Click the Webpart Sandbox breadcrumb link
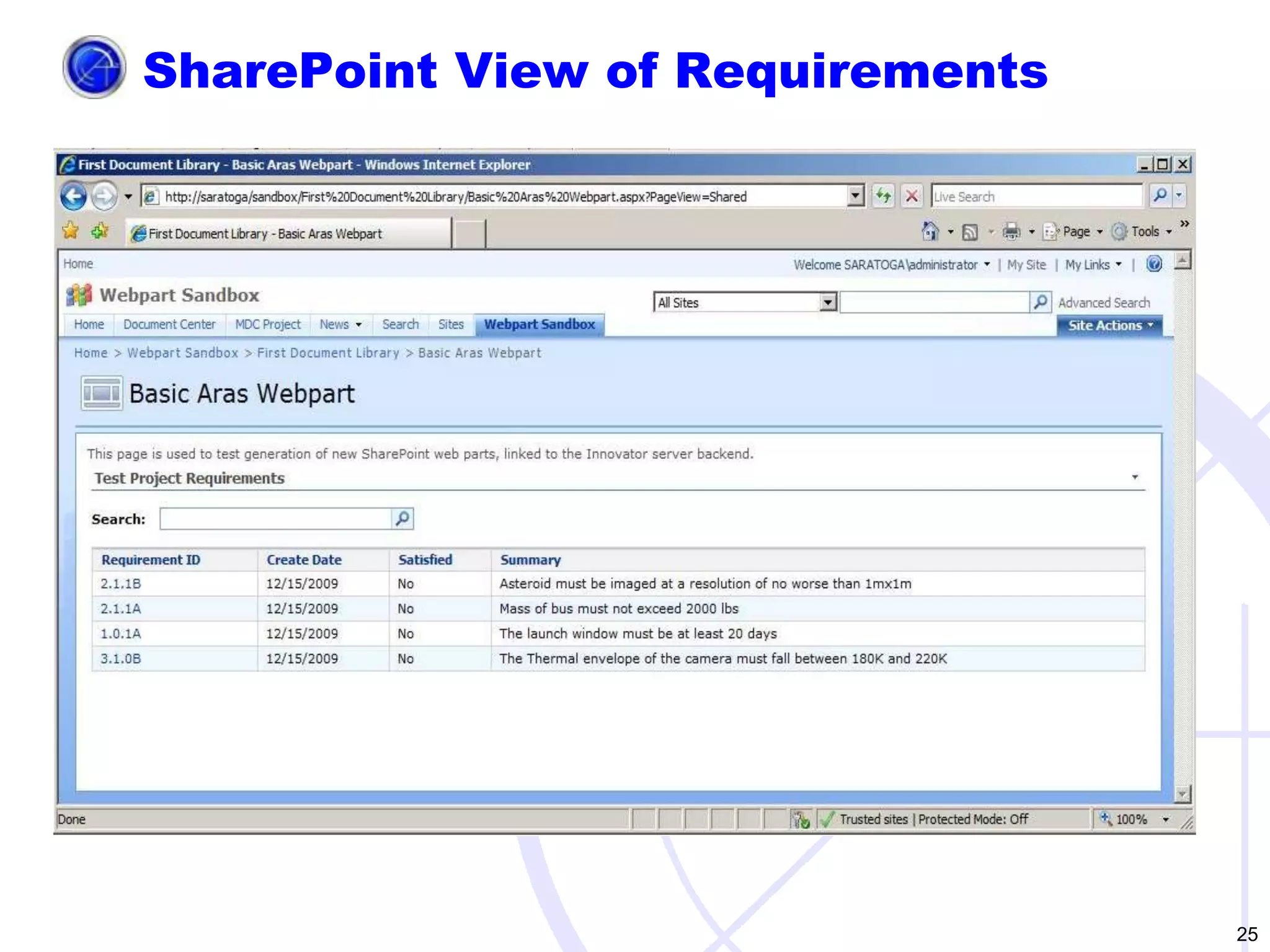Screen dimensions: 1270x952 pyautogui.click(x=182, y=353)
